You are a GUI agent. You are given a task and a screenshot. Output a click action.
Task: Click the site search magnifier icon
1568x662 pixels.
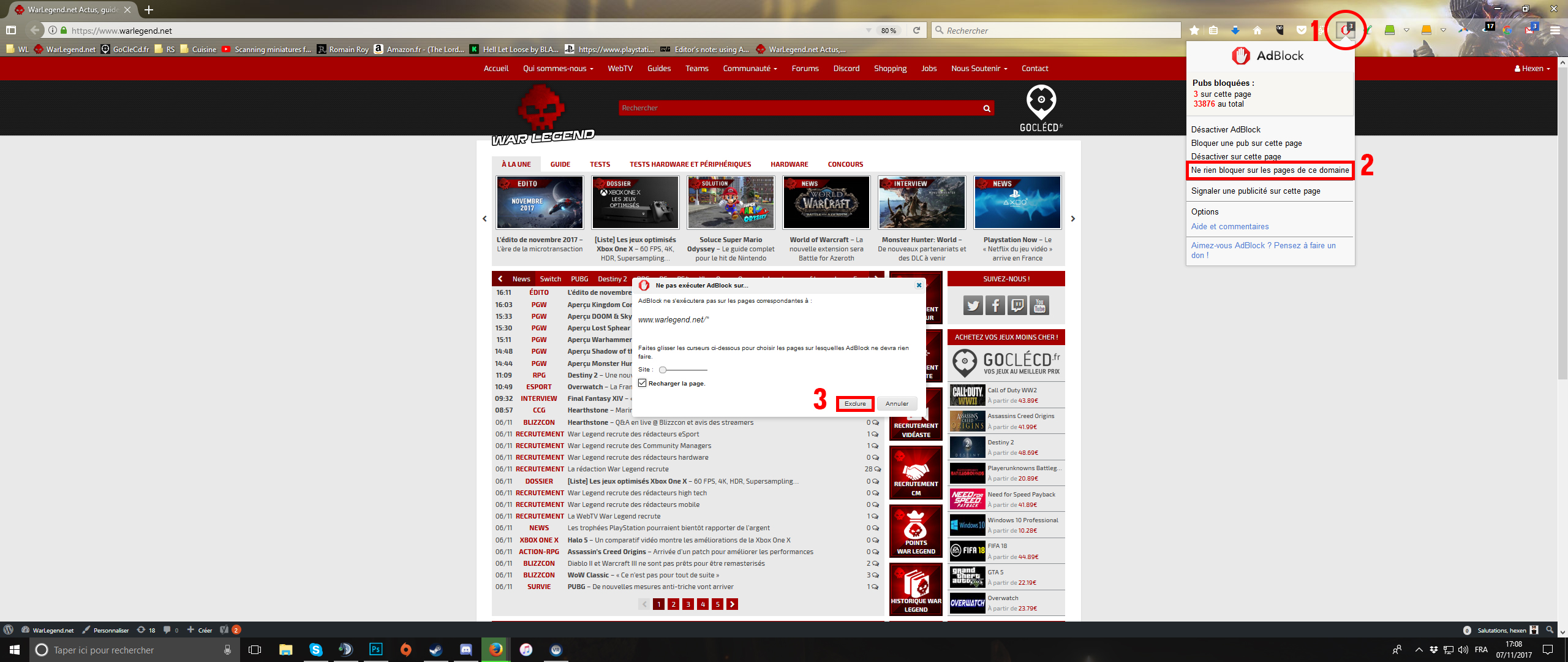(x=987, y=108)
